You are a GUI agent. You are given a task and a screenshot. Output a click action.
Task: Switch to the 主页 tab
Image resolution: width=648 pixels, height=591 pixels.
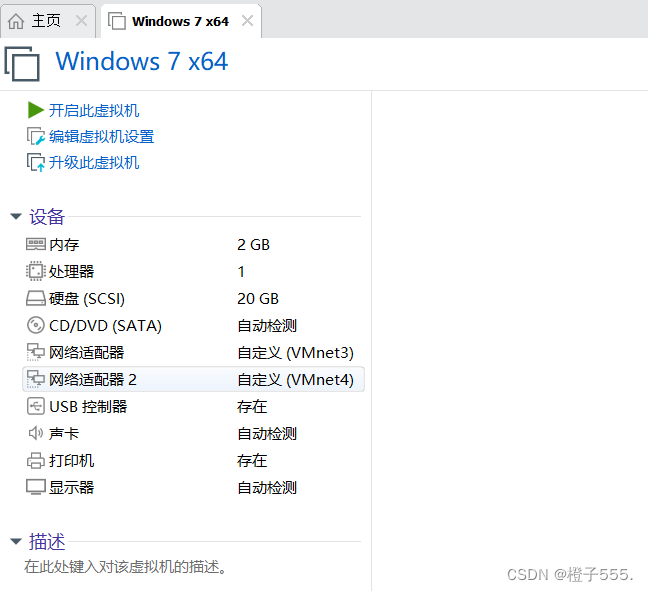(48, 21)
